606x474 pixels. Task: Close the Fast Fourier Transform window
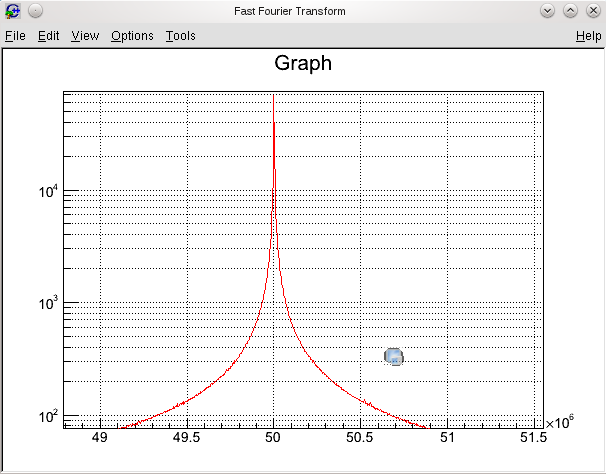tap(592, 11)
